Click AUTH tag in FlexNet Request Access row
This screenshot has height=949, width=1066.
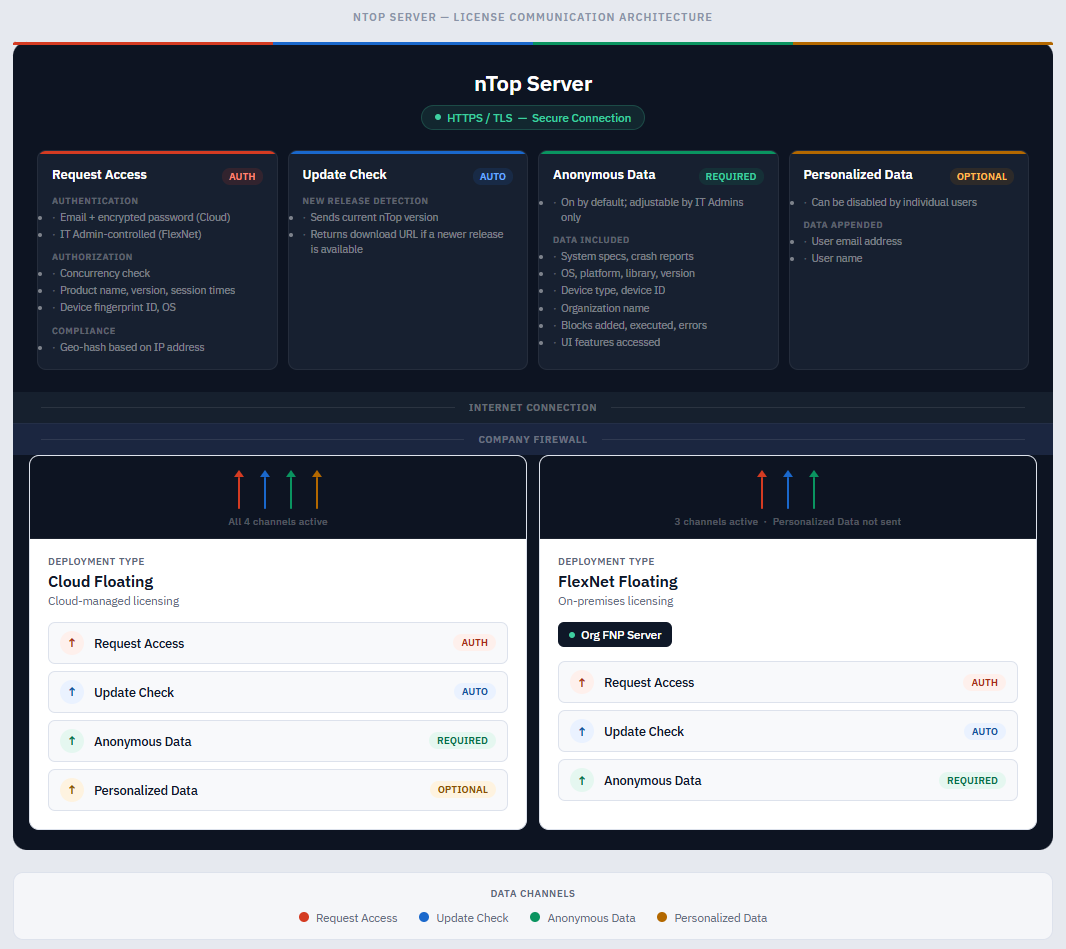tap(984, 683)
